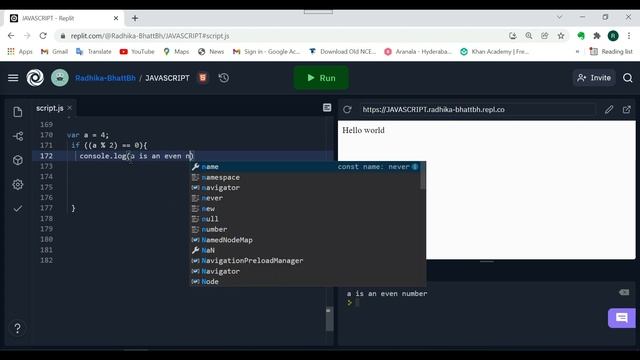Screen dimensions: 640x360
Task: Open the Khan Academy bookmark
Action: coord(495,51)
